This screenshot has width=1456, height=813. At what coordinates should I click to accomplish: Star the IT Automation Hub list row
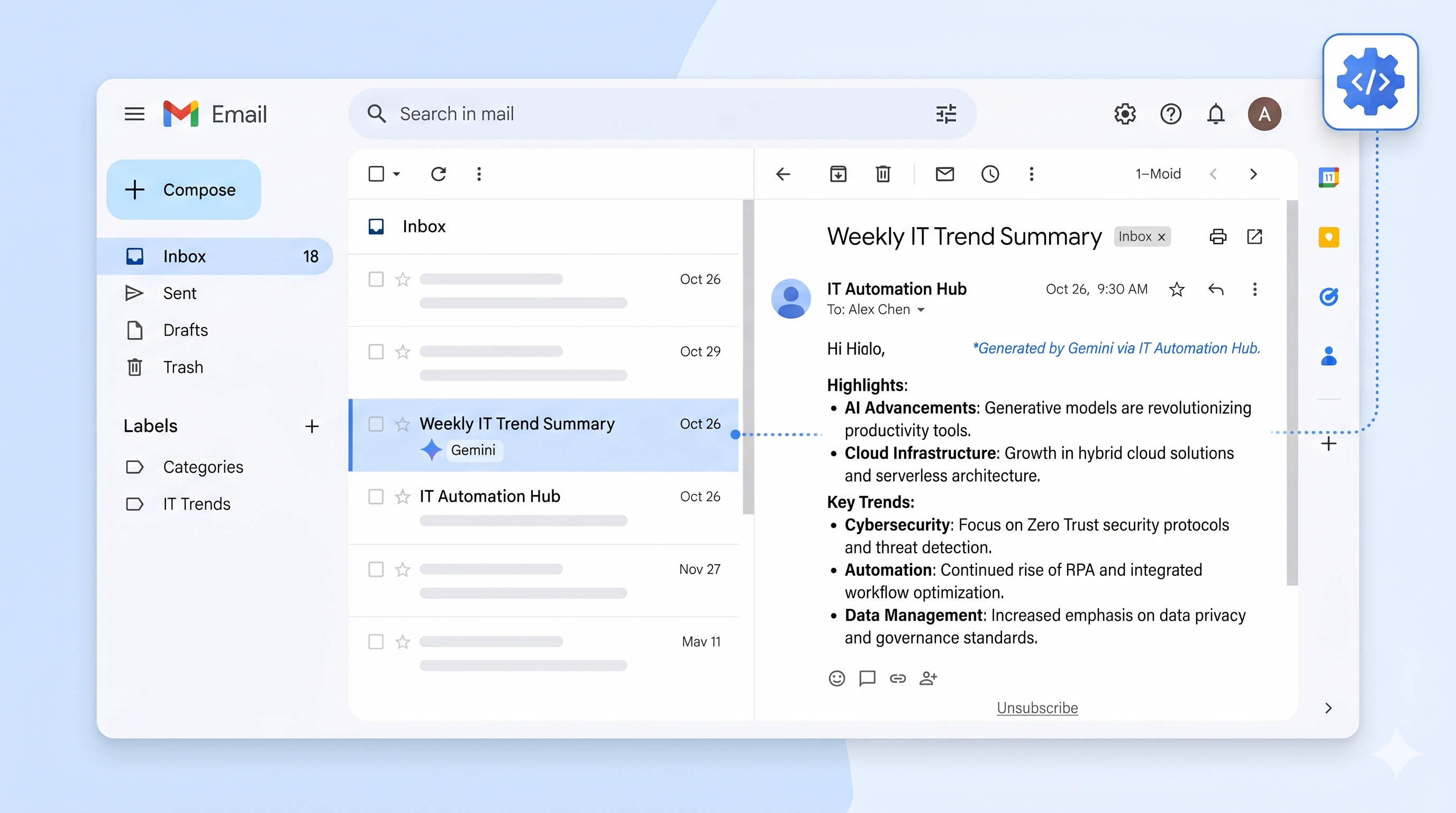(x=403, y=496)
